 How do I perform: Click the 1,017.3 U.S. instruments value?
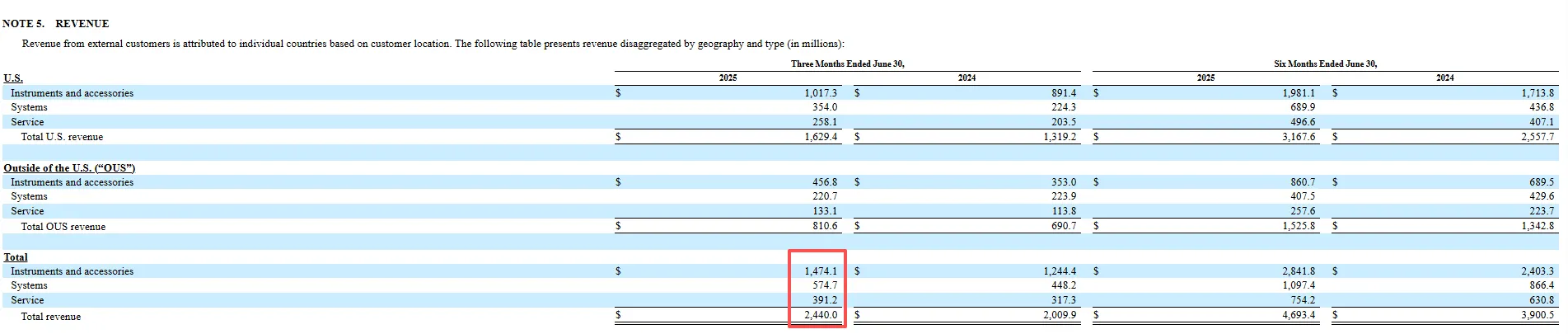[821, 93]
